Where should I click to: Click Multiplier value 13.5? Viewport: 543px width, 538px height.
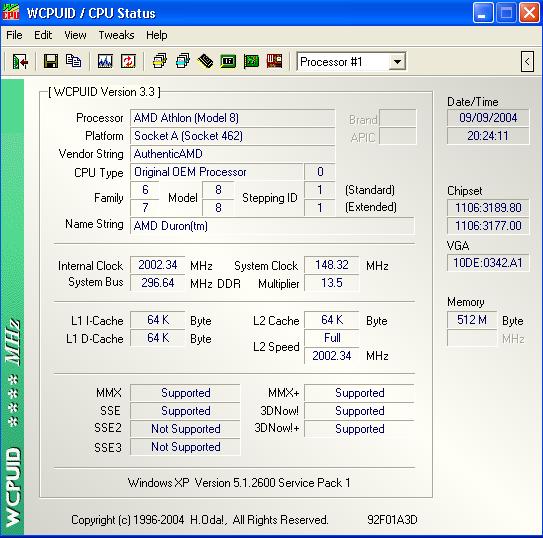click(x=332, y=283)
